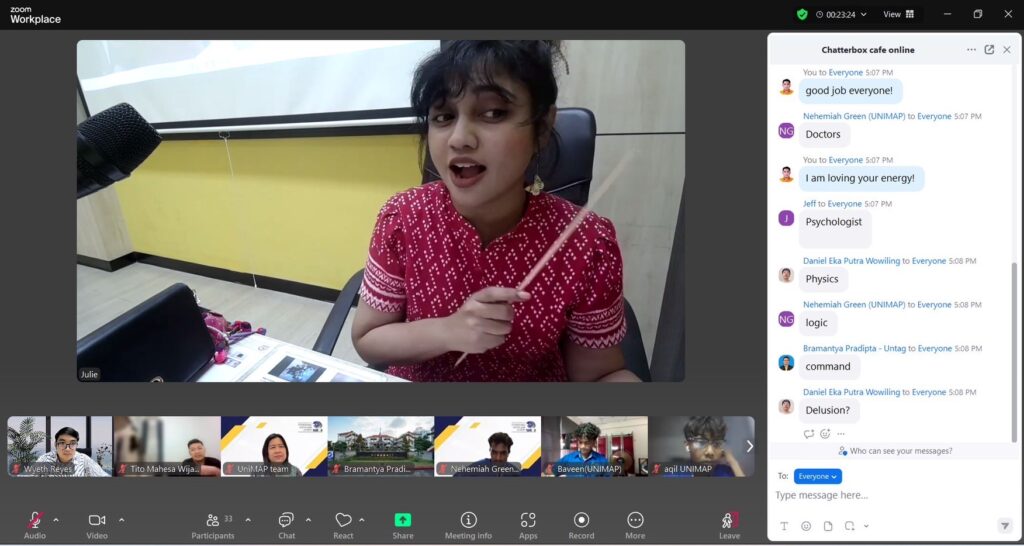Open Meeting info

(x=468, y=525)
